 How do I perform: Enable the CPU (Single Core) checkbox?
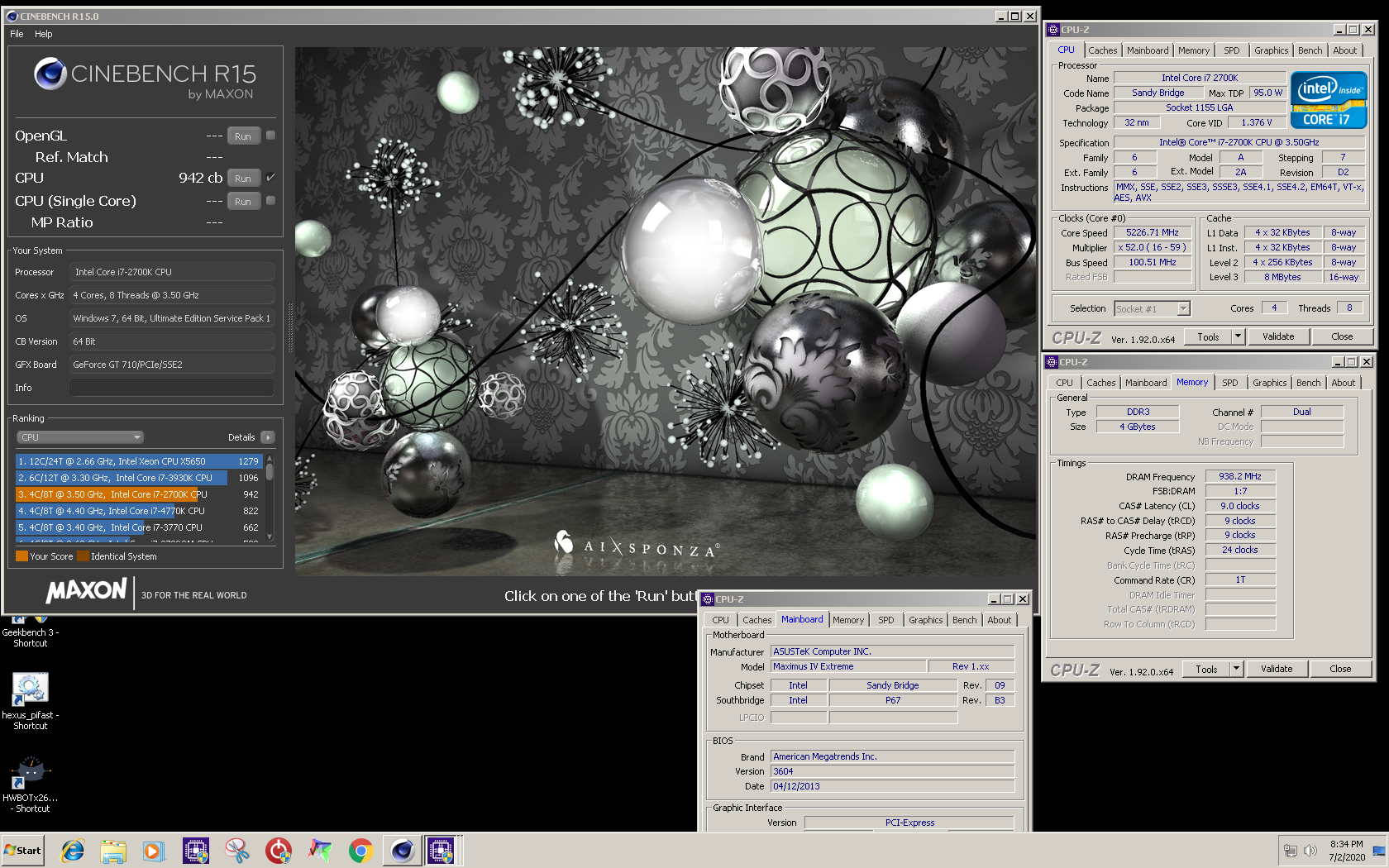pyautogui.click(x=270, y=200)
